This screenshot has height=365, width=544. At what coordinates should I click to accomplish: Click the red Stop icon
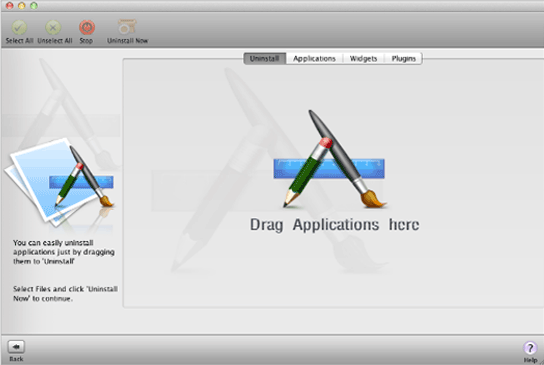[87, 27]
